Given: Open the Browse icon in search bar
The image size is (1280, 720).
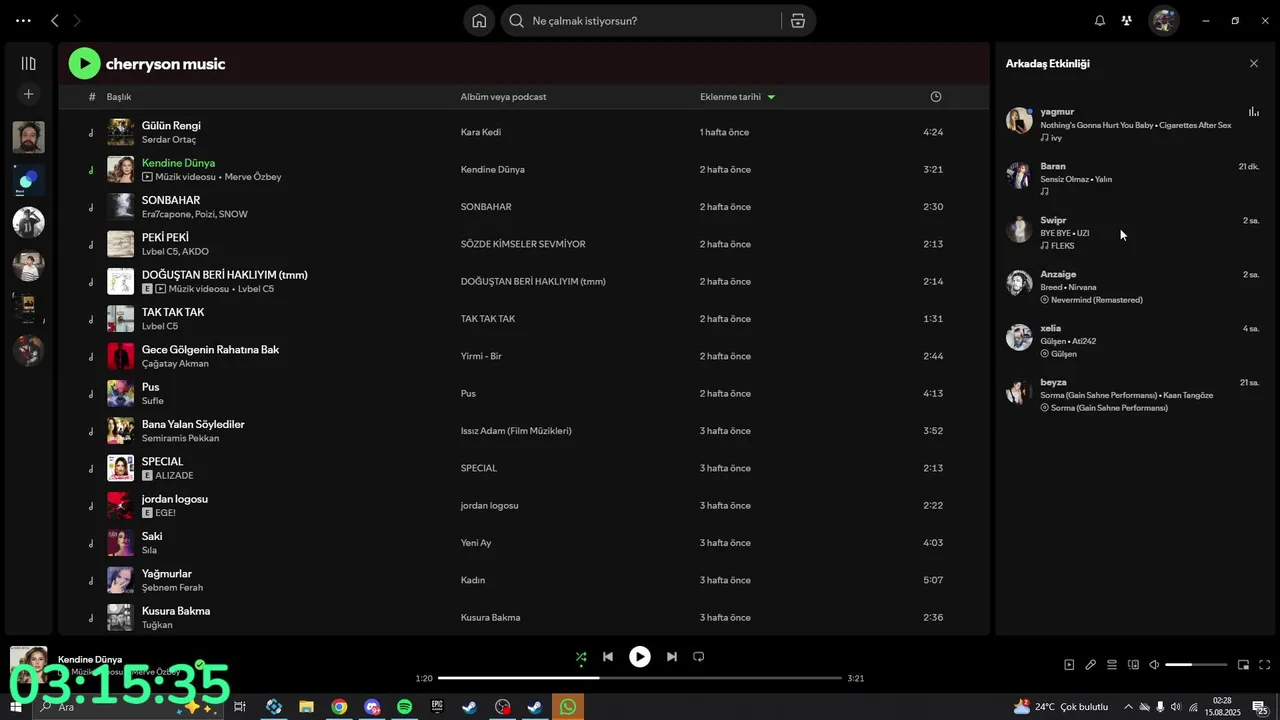Looking at the screenshot, I should click(x=798, y=21).
